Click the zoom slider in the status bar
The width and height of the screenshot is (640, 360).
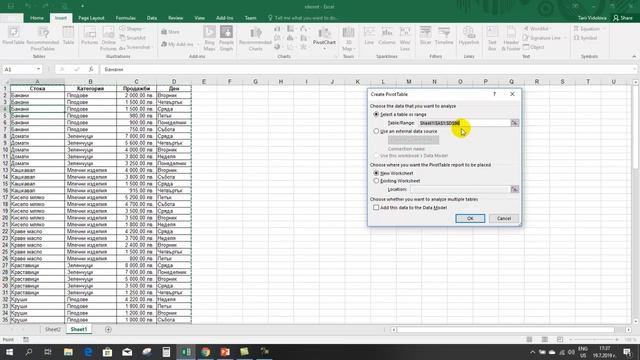[594, 340]
